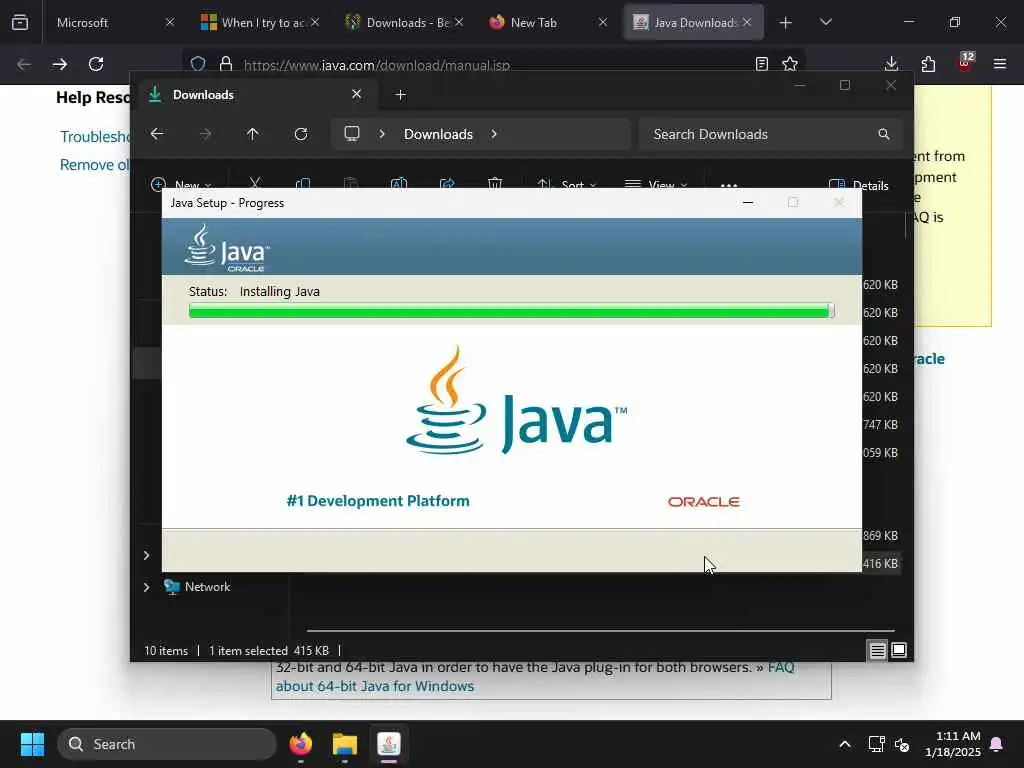Switch to 'When I try to ac' tab

pyautogui.click(x=259, y=22)
